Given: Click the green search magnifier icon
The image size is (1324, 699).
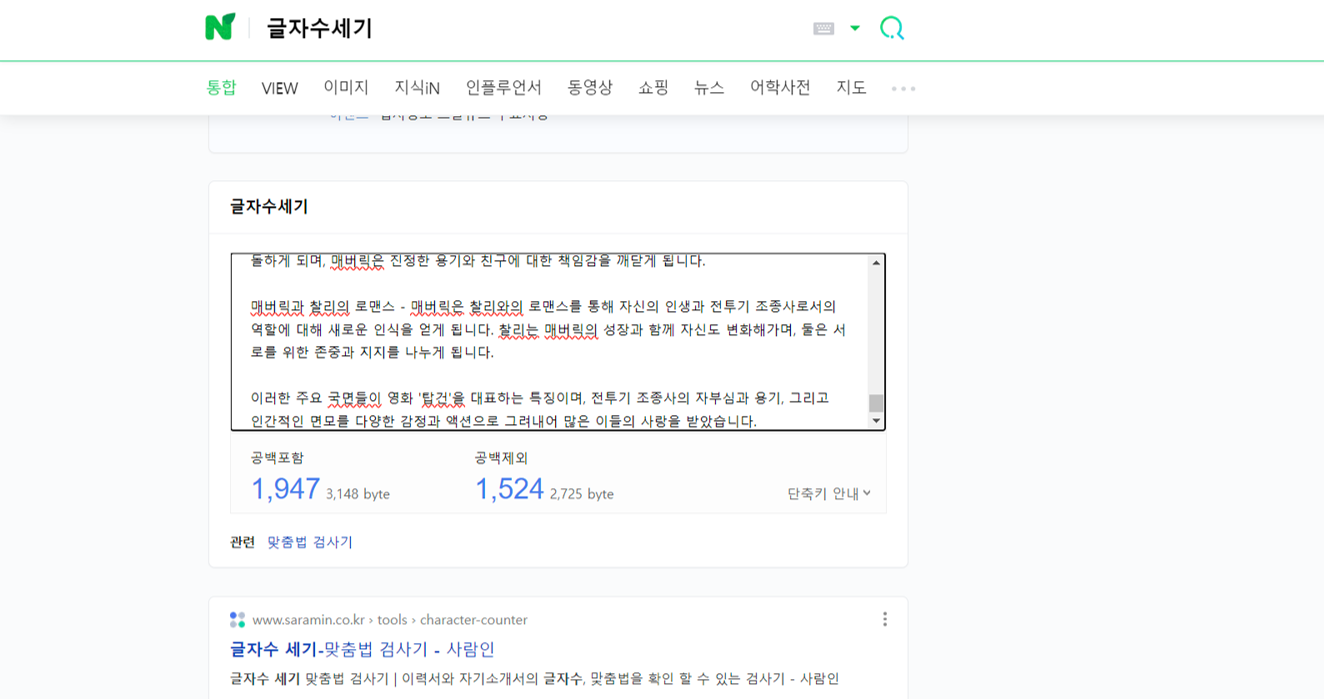Looking at the screenshot, I should click(x=891, y=27).
